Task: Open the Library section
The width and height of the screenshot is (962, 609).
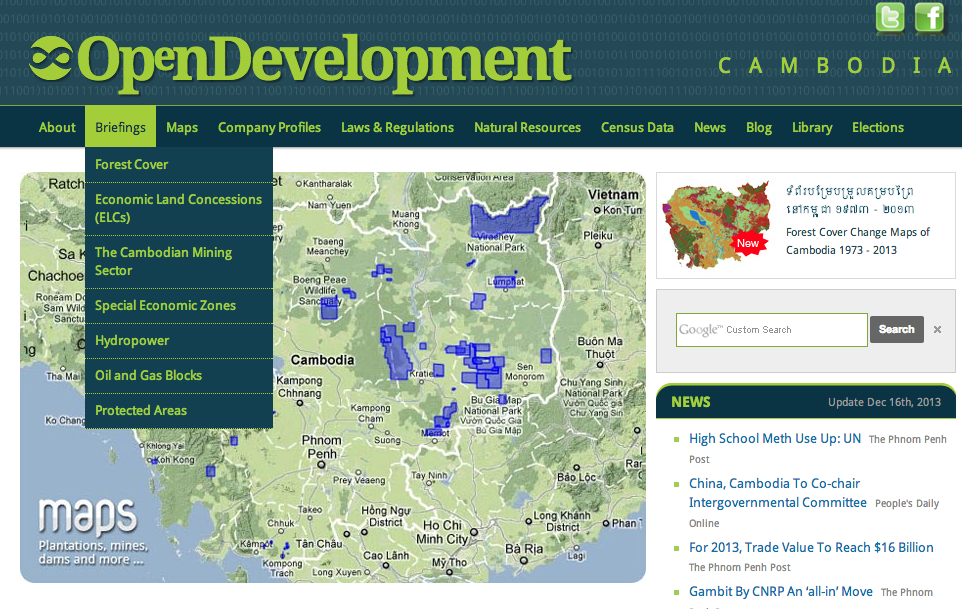Action: [x=812, y=128]
